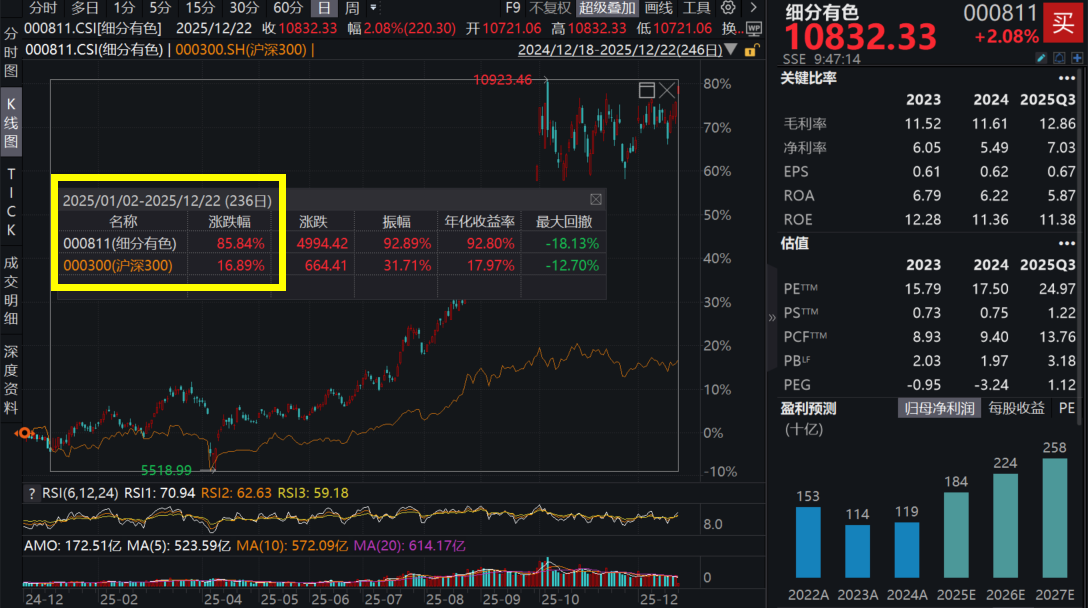Image resolution: width=1088 pixels, height=608 pixels.
Task: Open the WP icon at top right of chart
Action: 754,28
